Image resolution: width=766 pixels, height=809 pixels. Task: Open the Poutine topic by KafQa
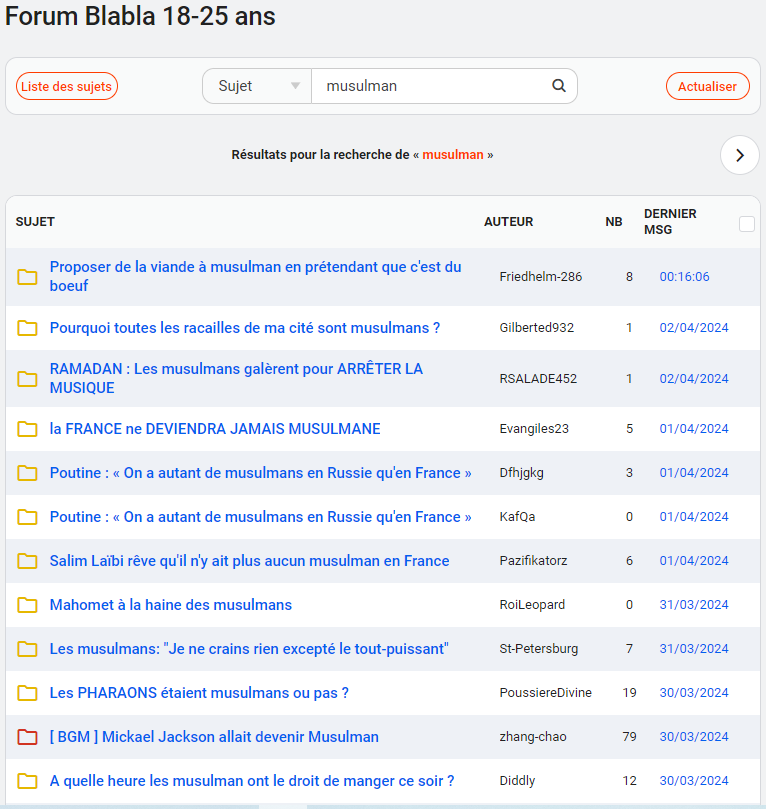coord(260,517)
